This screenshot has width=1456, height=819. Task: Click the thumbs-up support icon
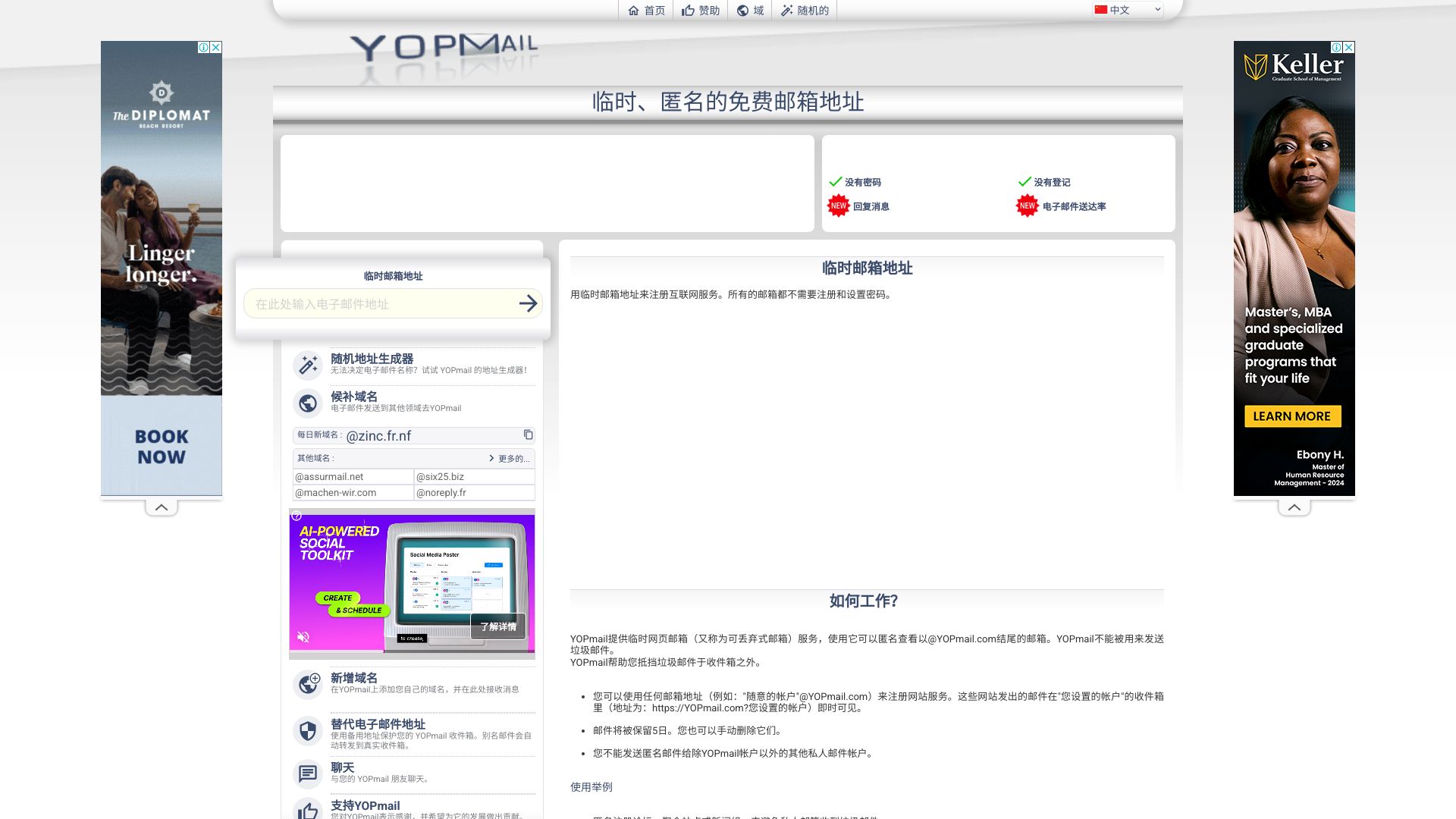(x=308, y=810)
